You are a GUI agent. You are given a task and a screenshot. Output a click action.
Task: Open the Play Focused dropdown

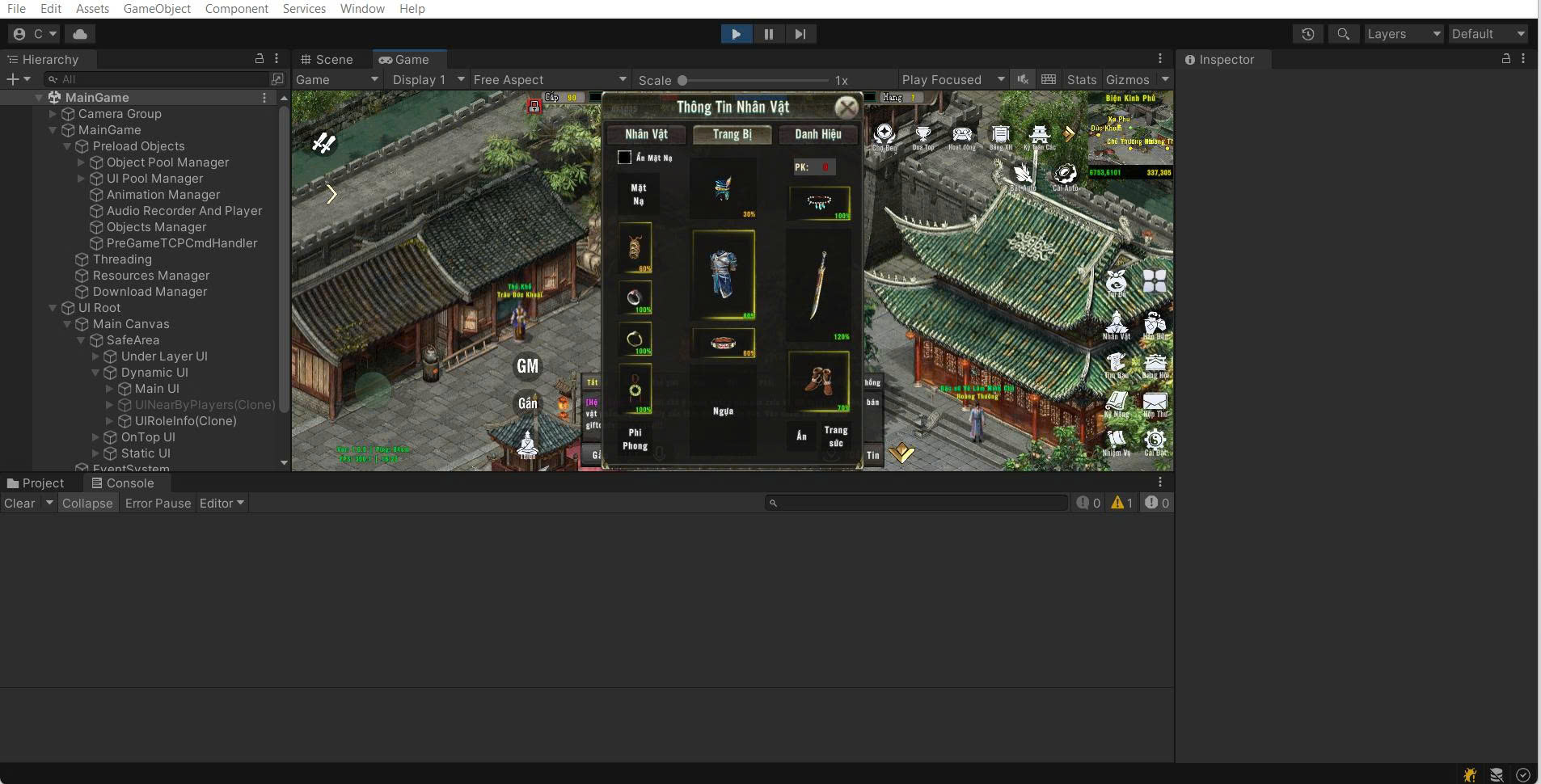click(953, 79)
